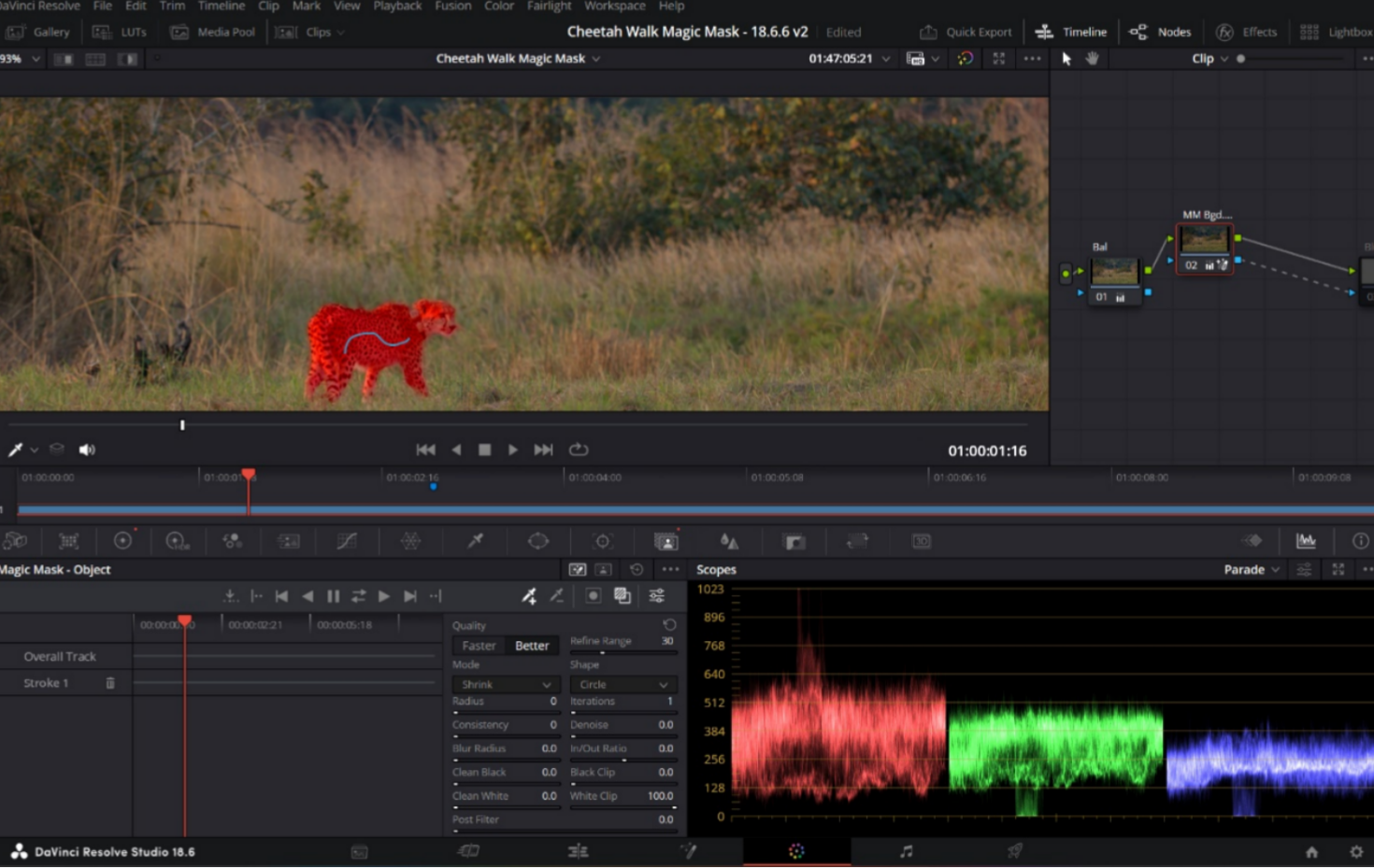Open the Magic Mask palette

click(x=666, y=541)
